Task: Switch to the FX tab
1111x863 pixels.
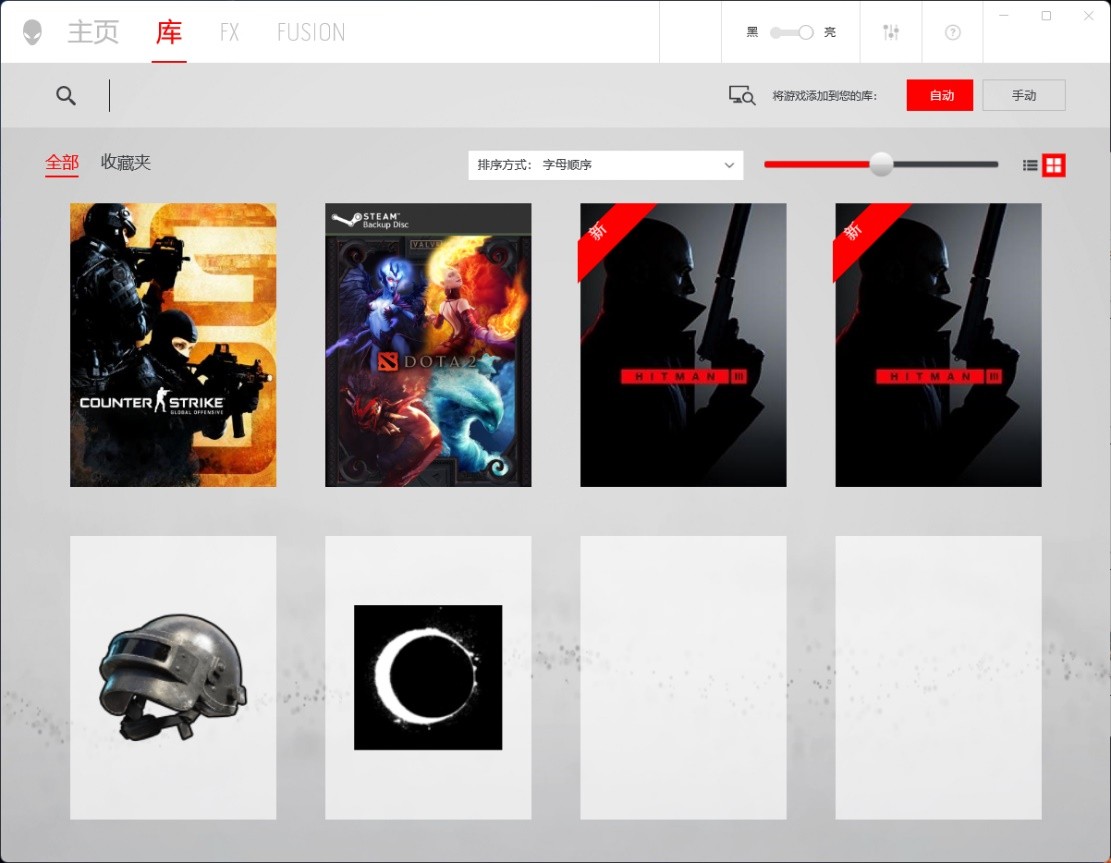Action: pos(230,33)
